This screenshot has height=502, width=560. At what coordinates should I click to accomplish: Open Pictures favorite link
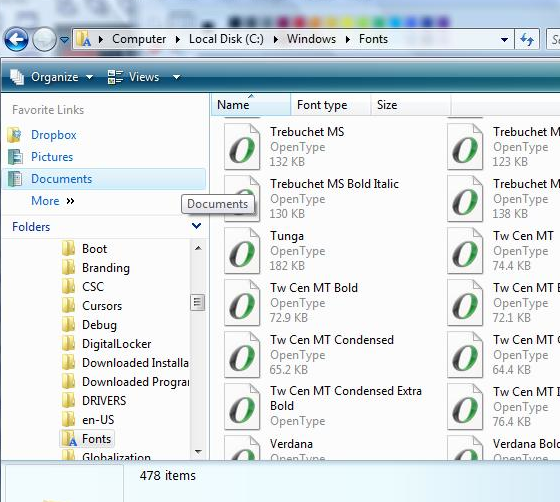52,157
